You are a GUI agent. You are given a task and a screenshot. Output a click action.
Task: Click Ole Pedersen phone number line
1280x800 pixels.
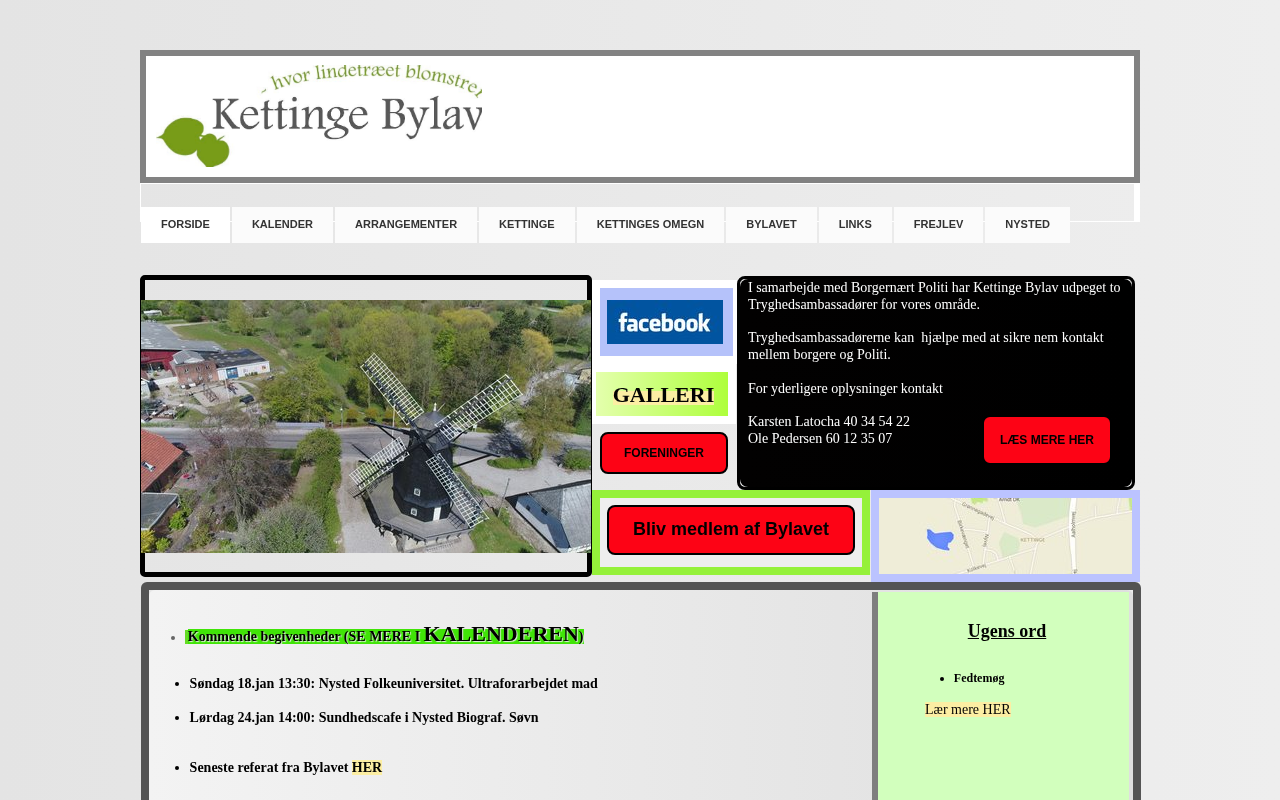click(820, 439)
